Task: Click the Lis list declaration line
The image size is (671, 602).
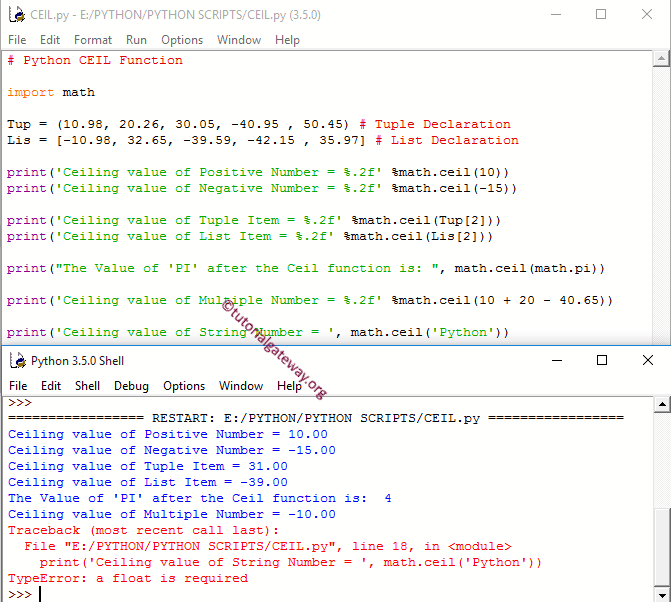Action: [x=262, y=140]
